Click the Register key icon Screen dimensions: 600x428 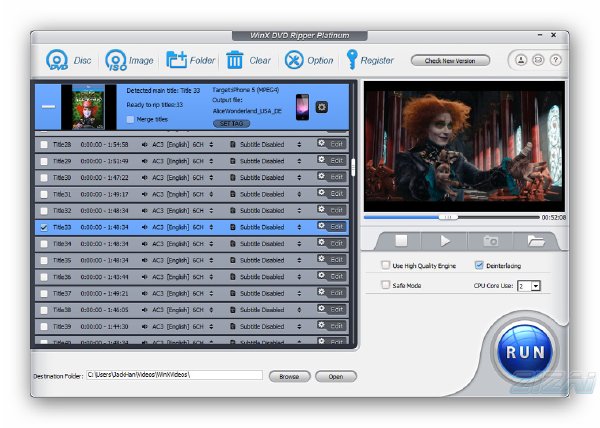click(x=352, y=60)
